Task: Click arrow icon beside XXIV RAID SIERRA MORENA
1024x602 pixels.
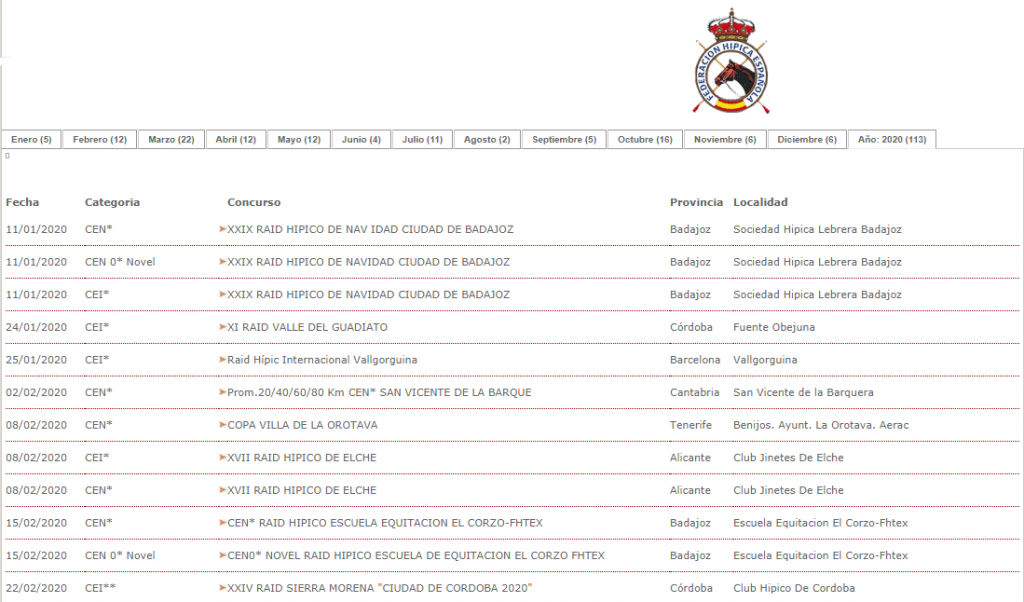Action: coord(223,588)
